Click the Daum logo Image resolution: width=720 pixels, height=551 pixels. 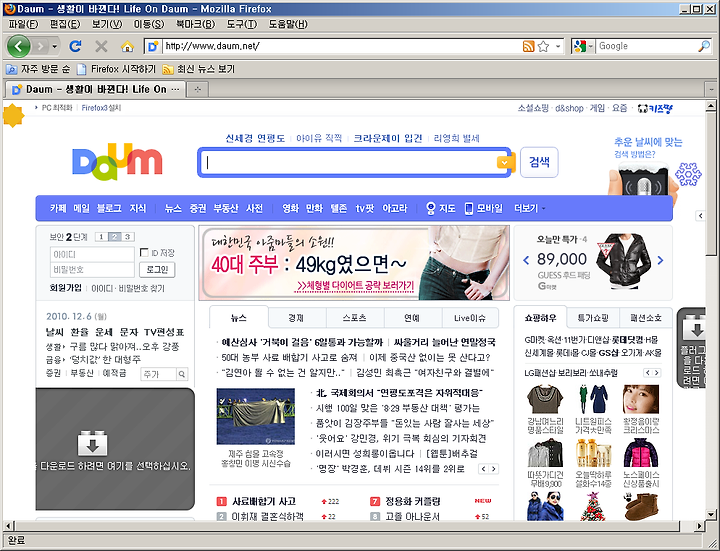pyautogui.click(x=118, y=161)
